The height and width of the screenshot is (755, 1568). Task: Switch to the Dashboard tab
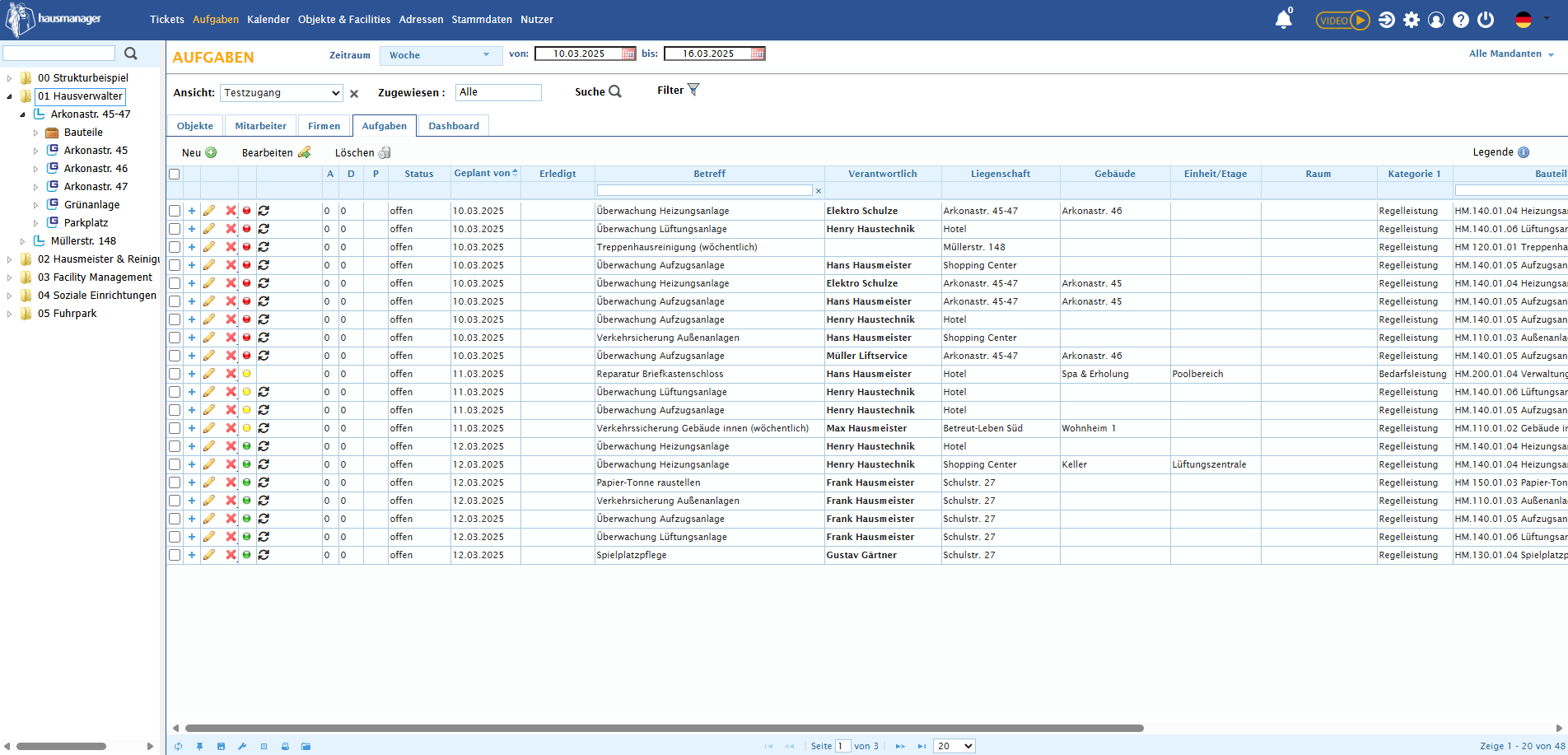(x=454, y=126)
